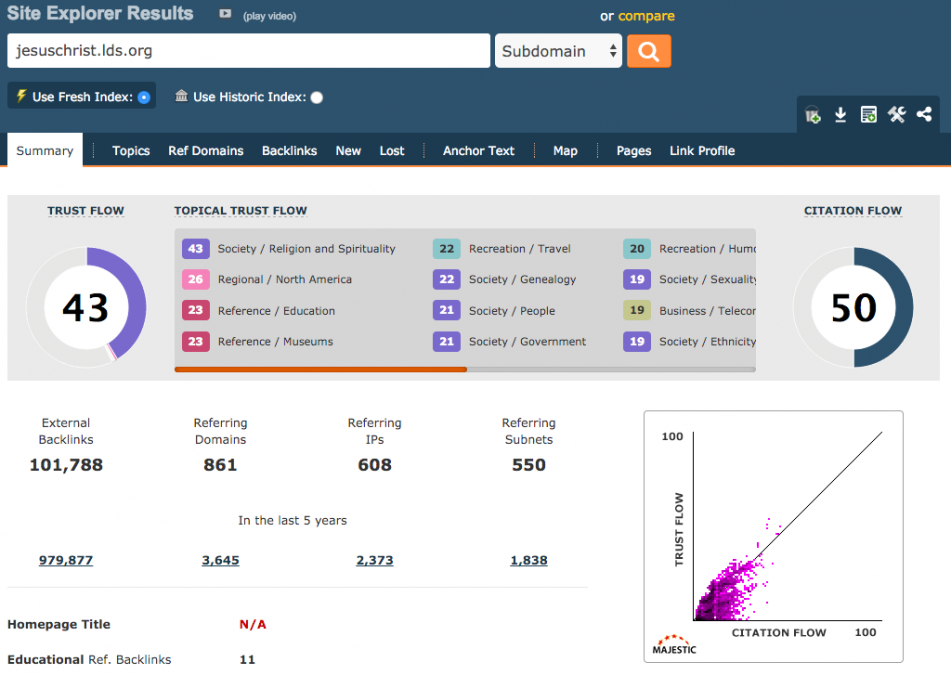Click the Referring Subnets count 550

click(x=529, y=465)
